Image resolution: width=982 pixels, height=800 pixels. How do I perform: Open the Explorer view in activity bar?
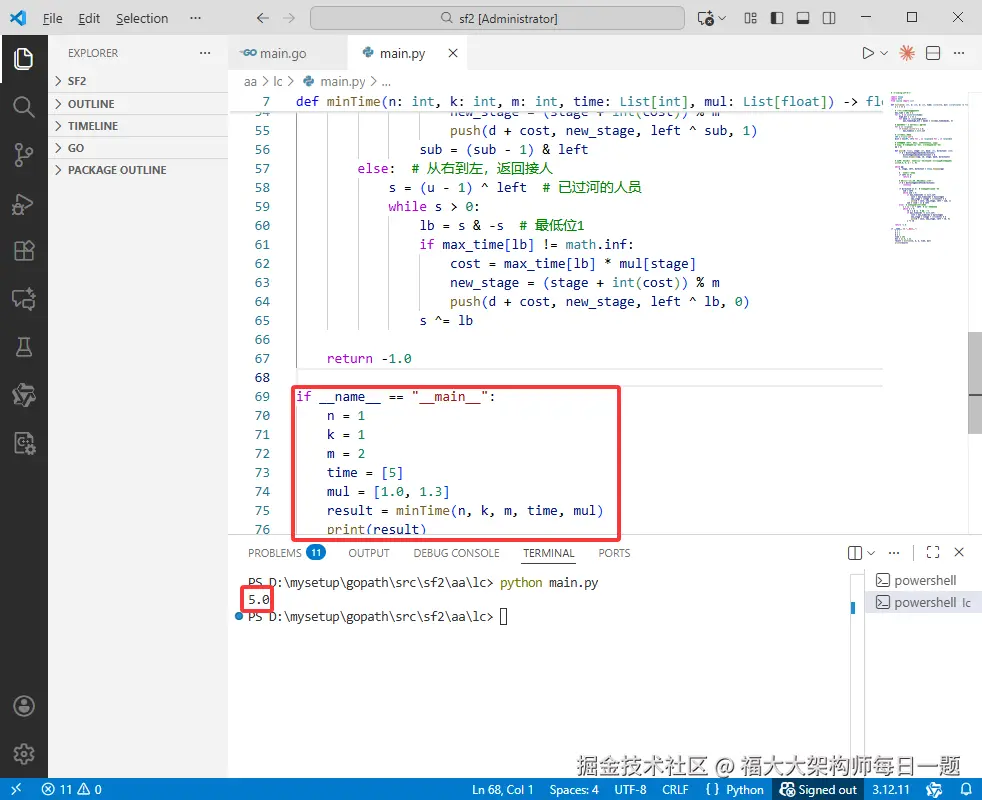(24, 59)
